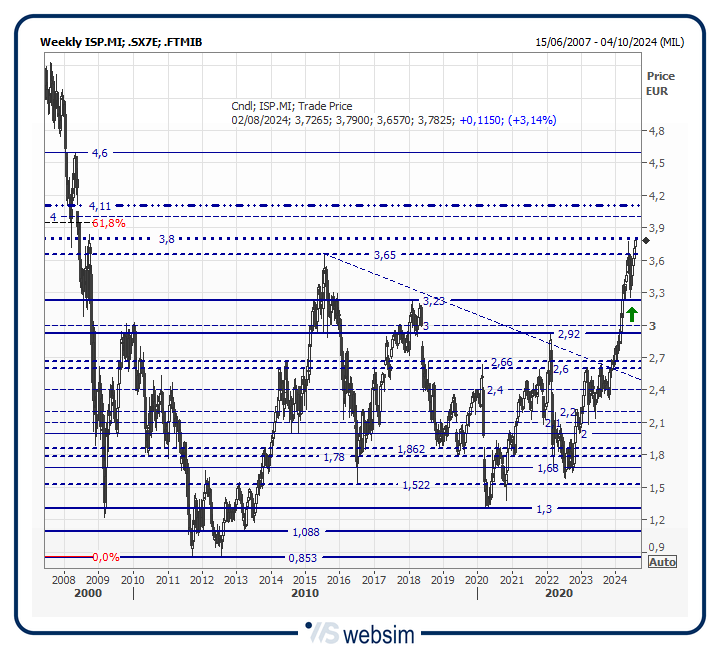Click the current price diamond marker
Screen dimensions: 720x649
point(647,240)
